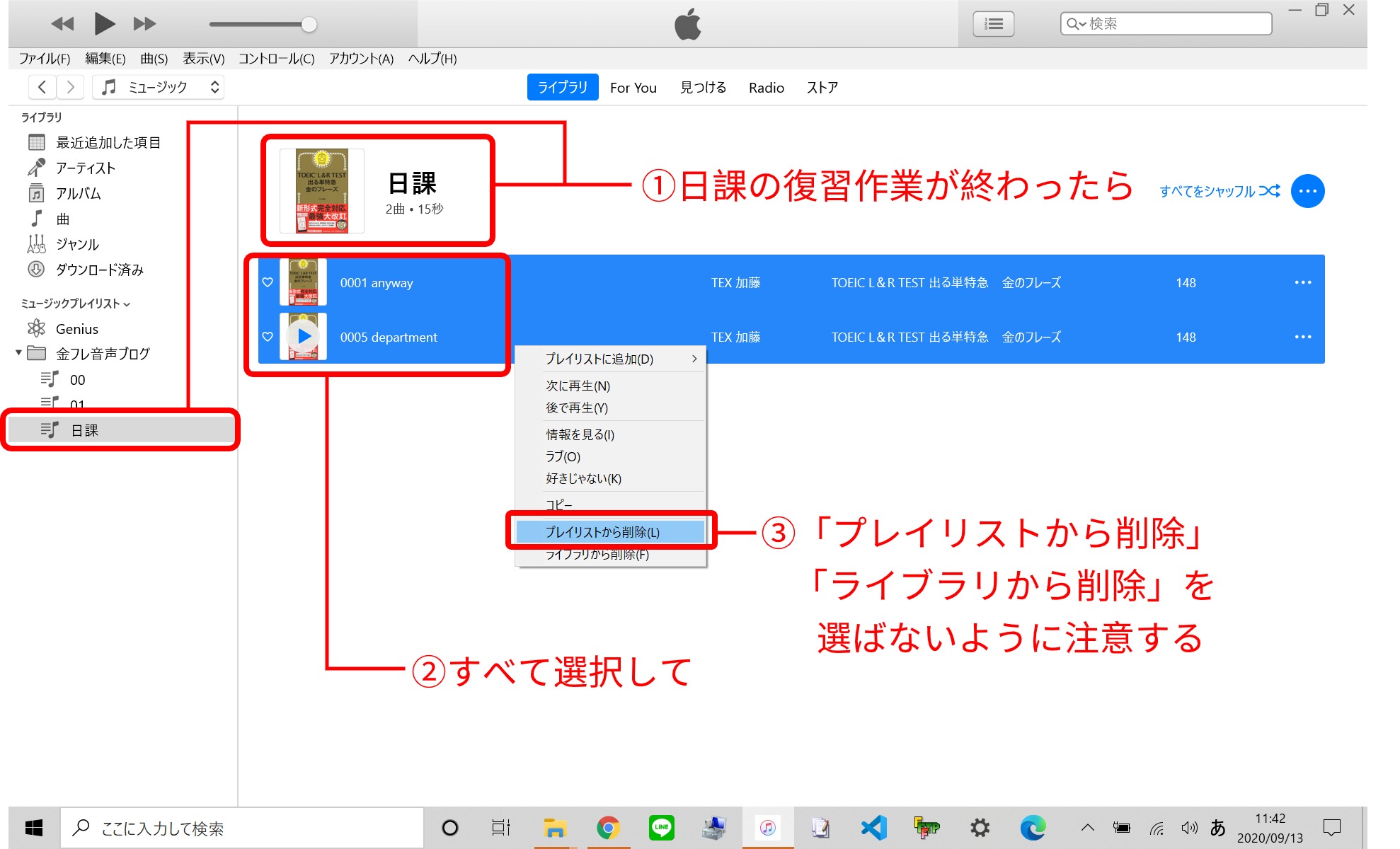
Task: Choose ラブ(O) in context menu
Action: pos(611,456)
